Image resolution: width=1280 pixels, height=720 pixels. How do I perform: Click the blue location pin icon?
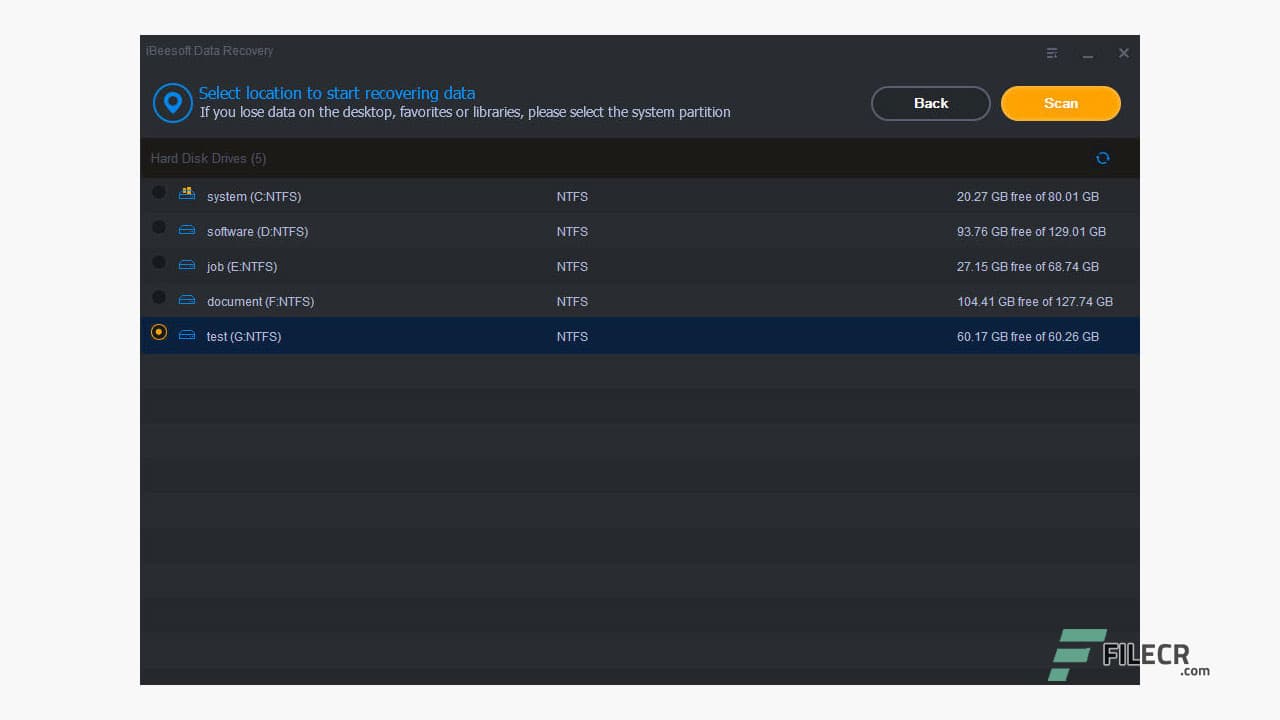click(x=172, y=102)
